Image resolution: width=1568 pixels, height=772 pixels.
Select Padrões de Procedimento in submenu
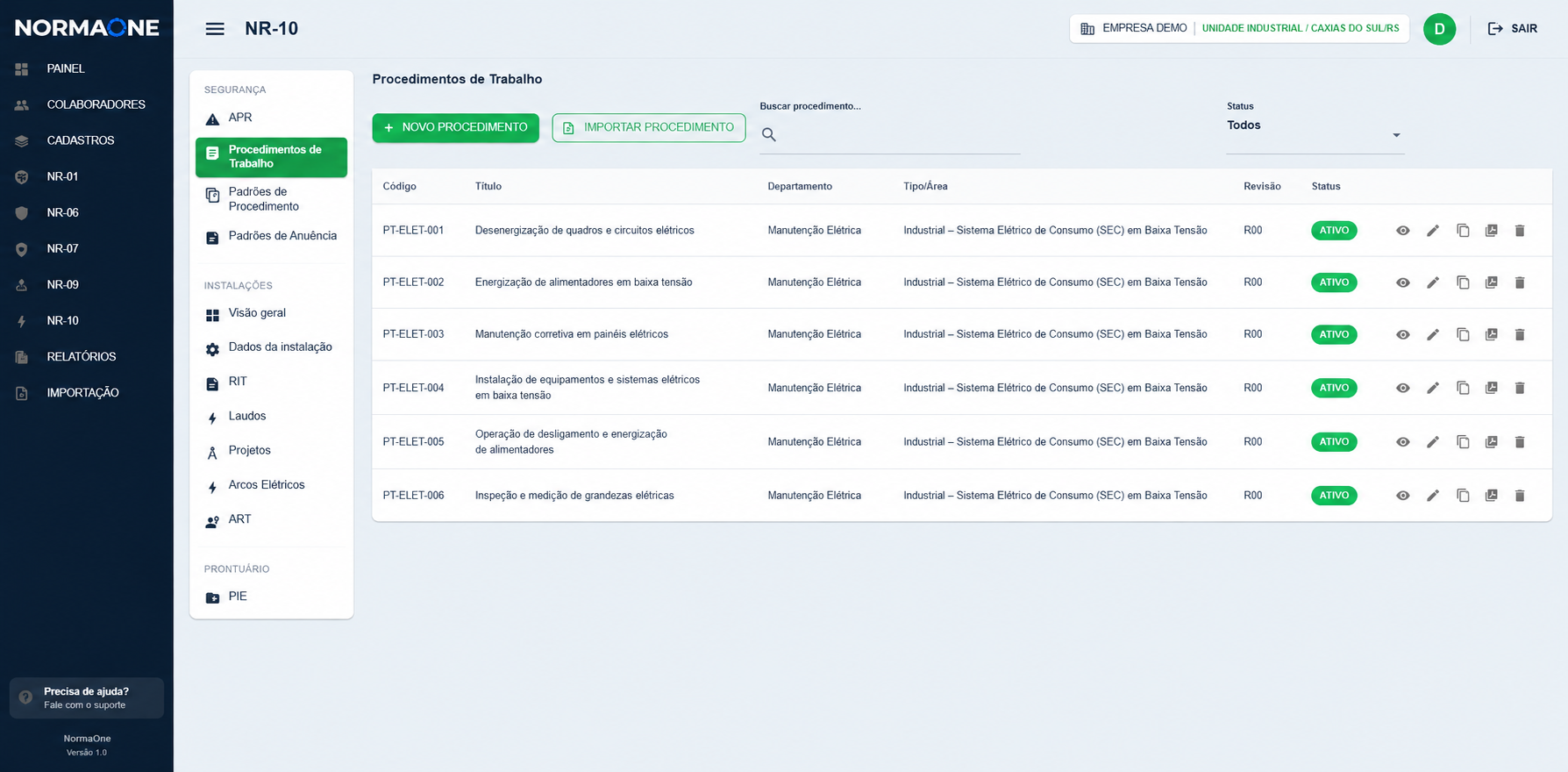(x=271, y=199)
